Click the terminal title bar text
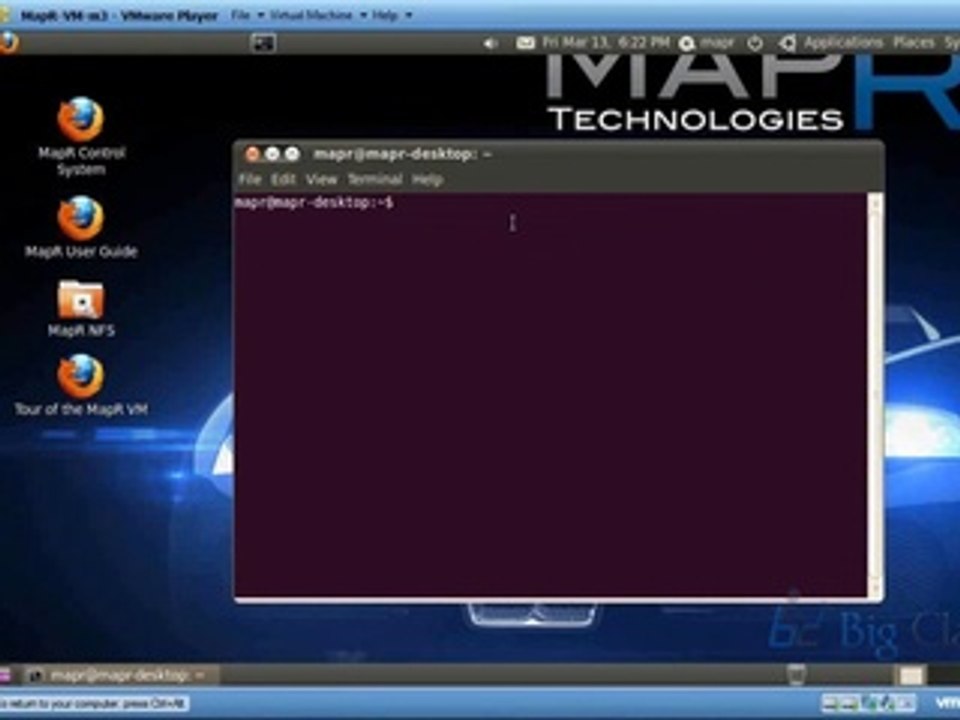The image size is (960, 720). (402, 154)
